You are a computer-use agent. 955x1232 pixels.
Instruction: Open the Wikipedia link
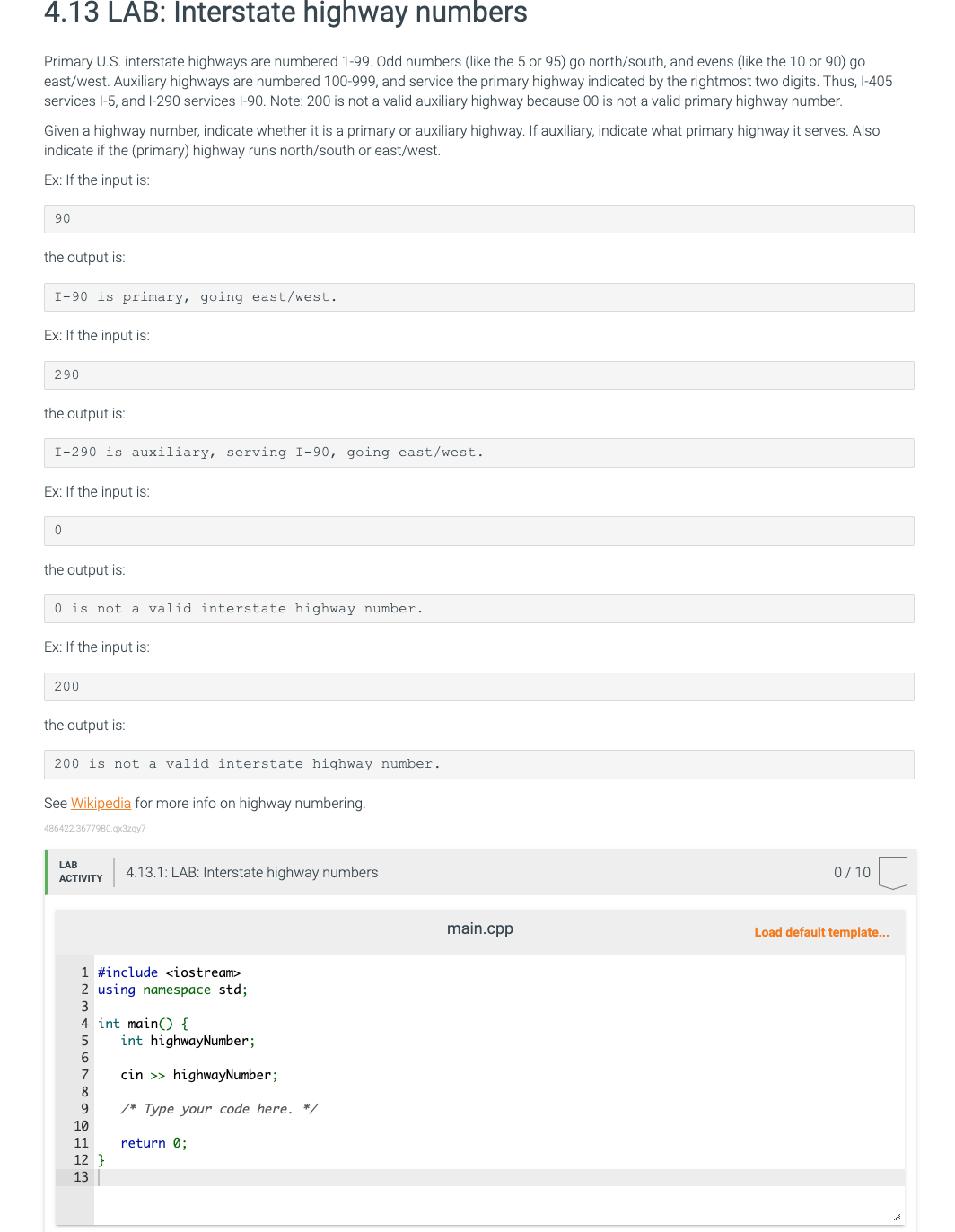(x=101, y=803)
